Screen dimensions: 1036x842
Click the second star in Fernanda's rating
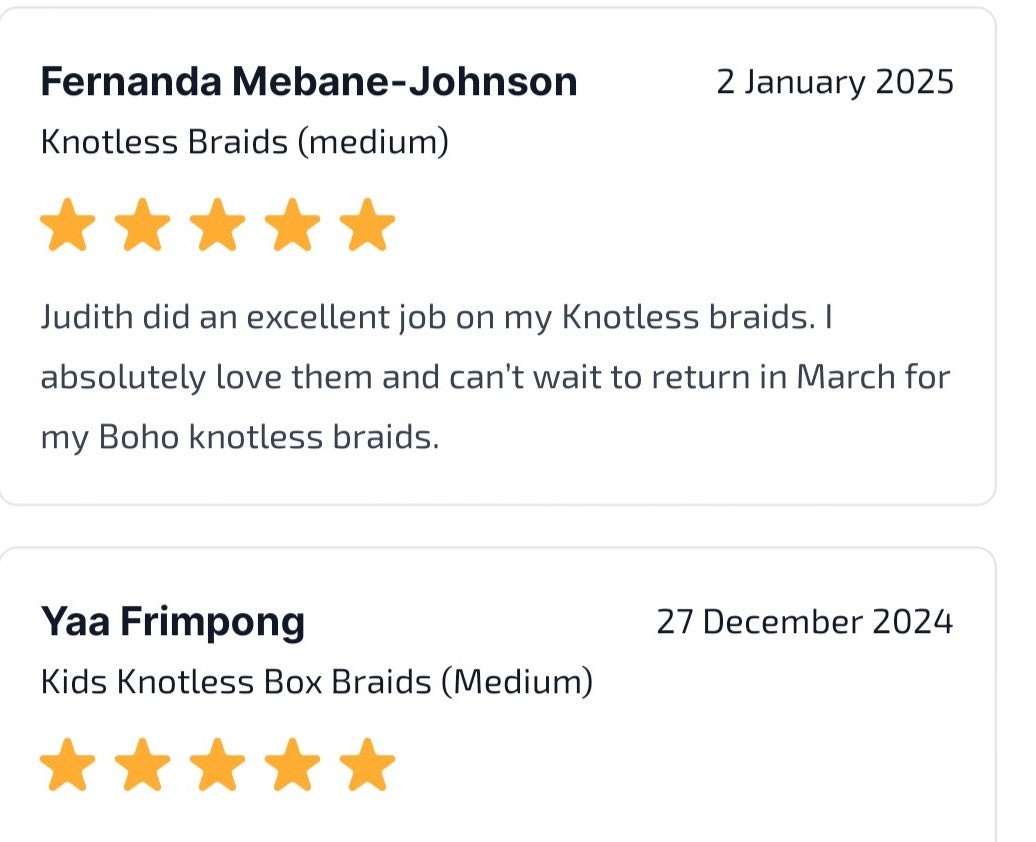point(144,225)
